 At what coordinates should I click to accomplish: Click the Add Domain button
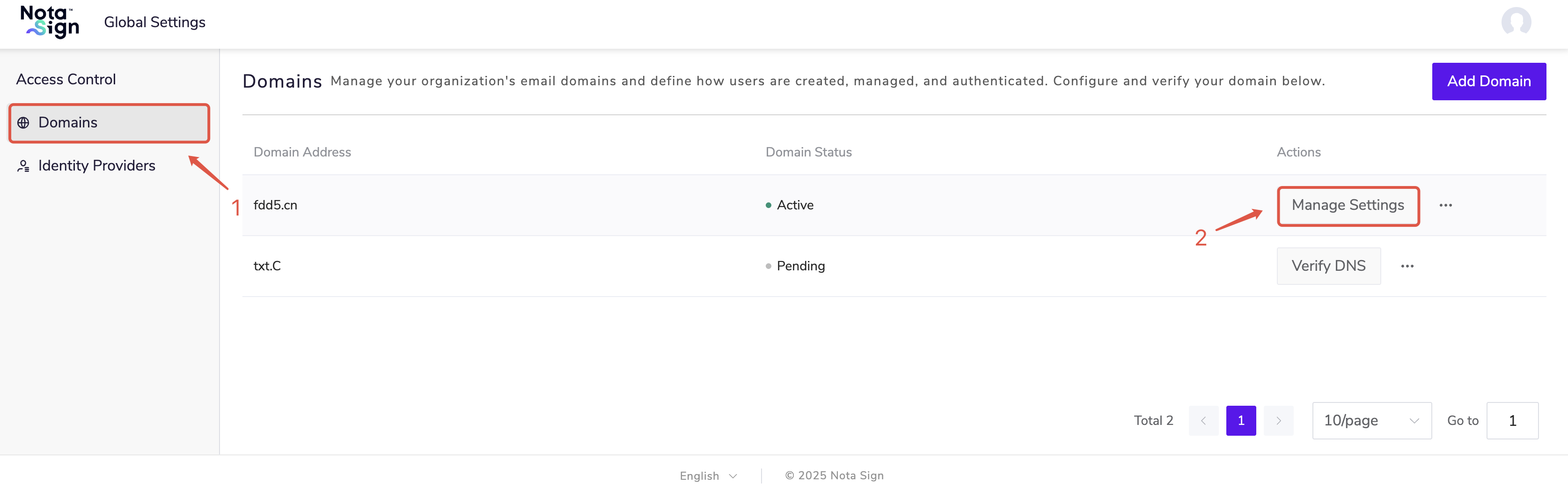tap(1488, 82)
